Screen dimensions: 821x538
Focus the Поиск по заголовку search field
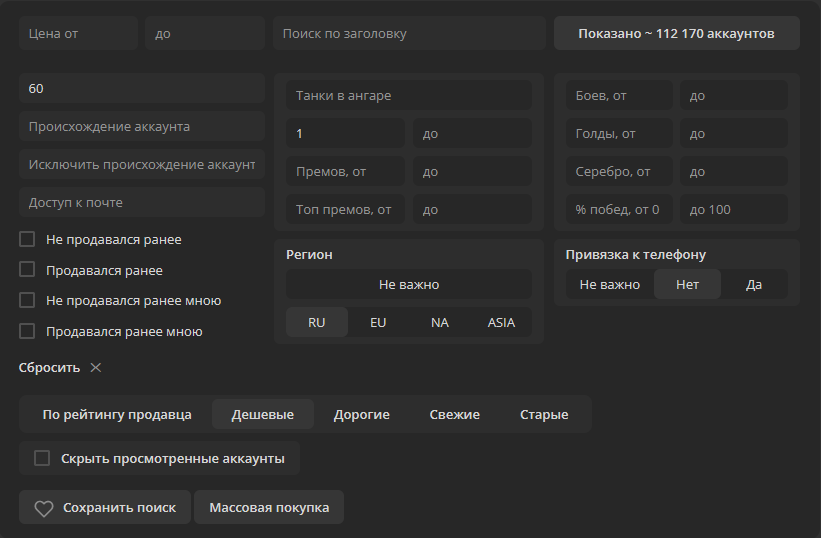408,33
